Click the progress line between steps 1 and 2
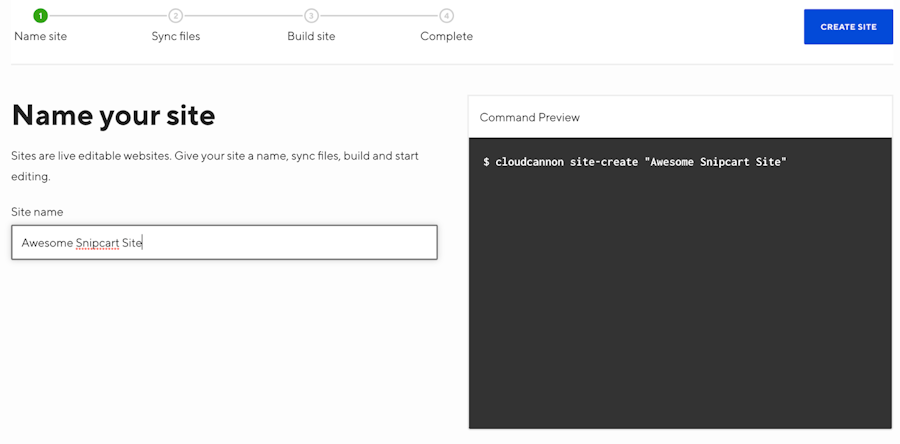This screenshot has width=900, height=444. (108, 15)
